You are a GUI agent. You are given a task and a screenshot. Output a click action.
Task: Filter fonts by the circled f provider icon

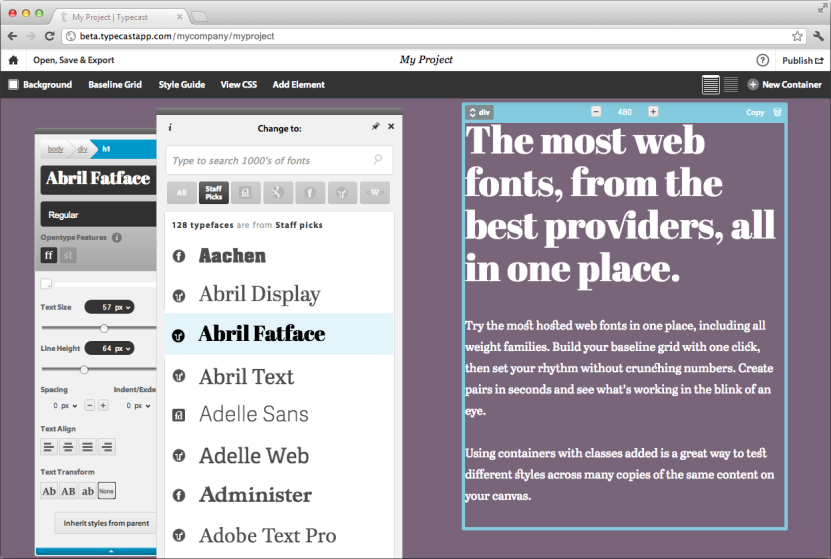click(310, 193)
